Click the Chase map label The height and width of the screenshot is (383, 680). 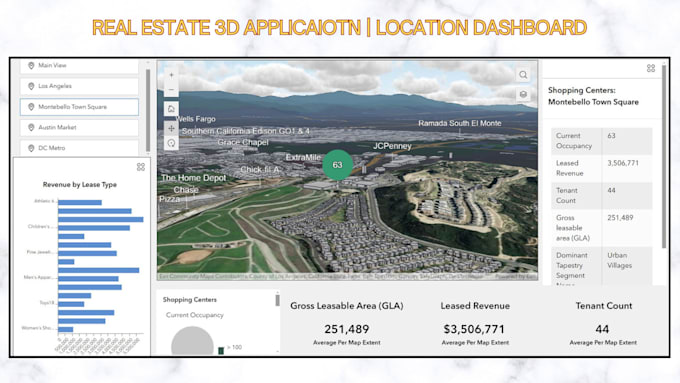[x=186, y=190]
